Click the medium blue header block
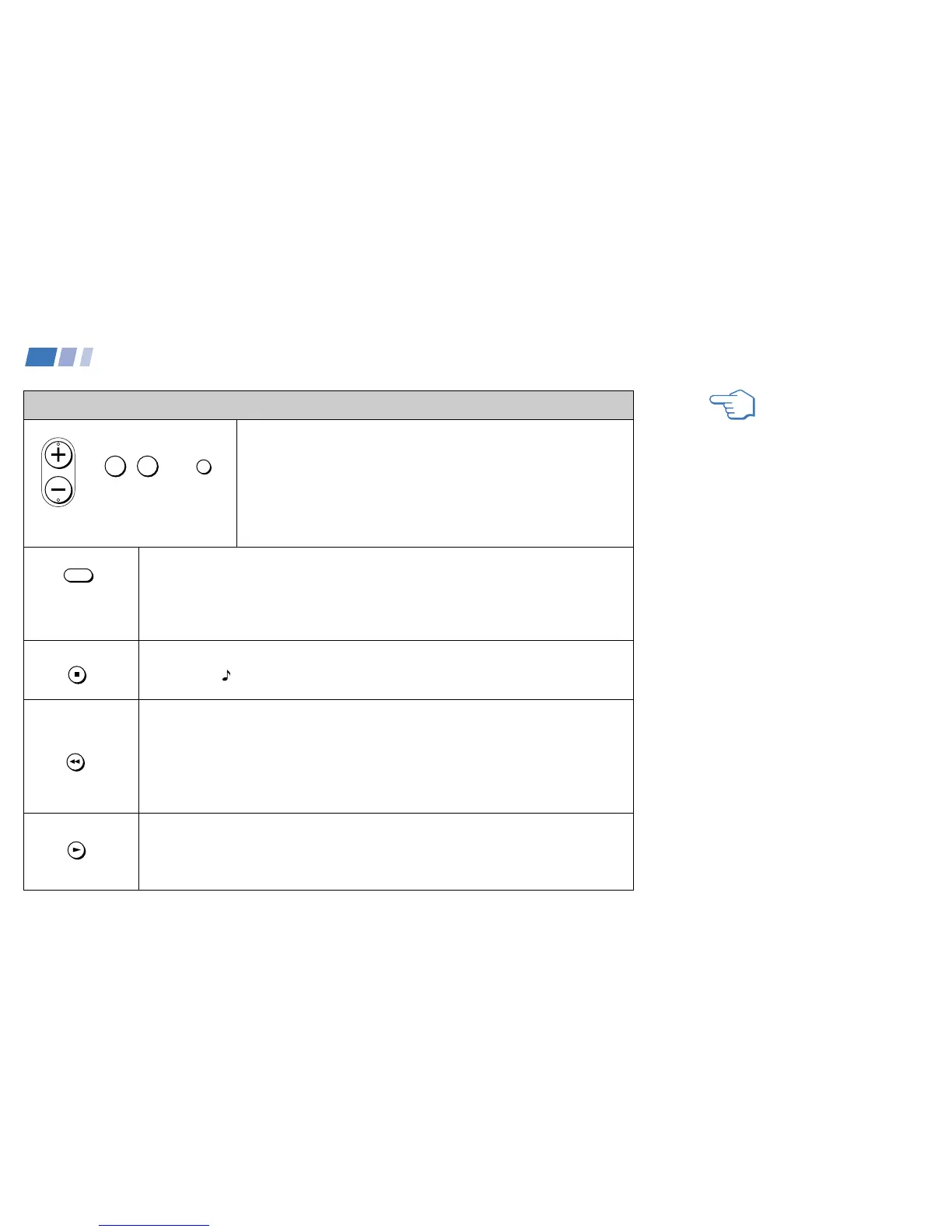This screenshot has width=952, height=1232. pos(67,357)
